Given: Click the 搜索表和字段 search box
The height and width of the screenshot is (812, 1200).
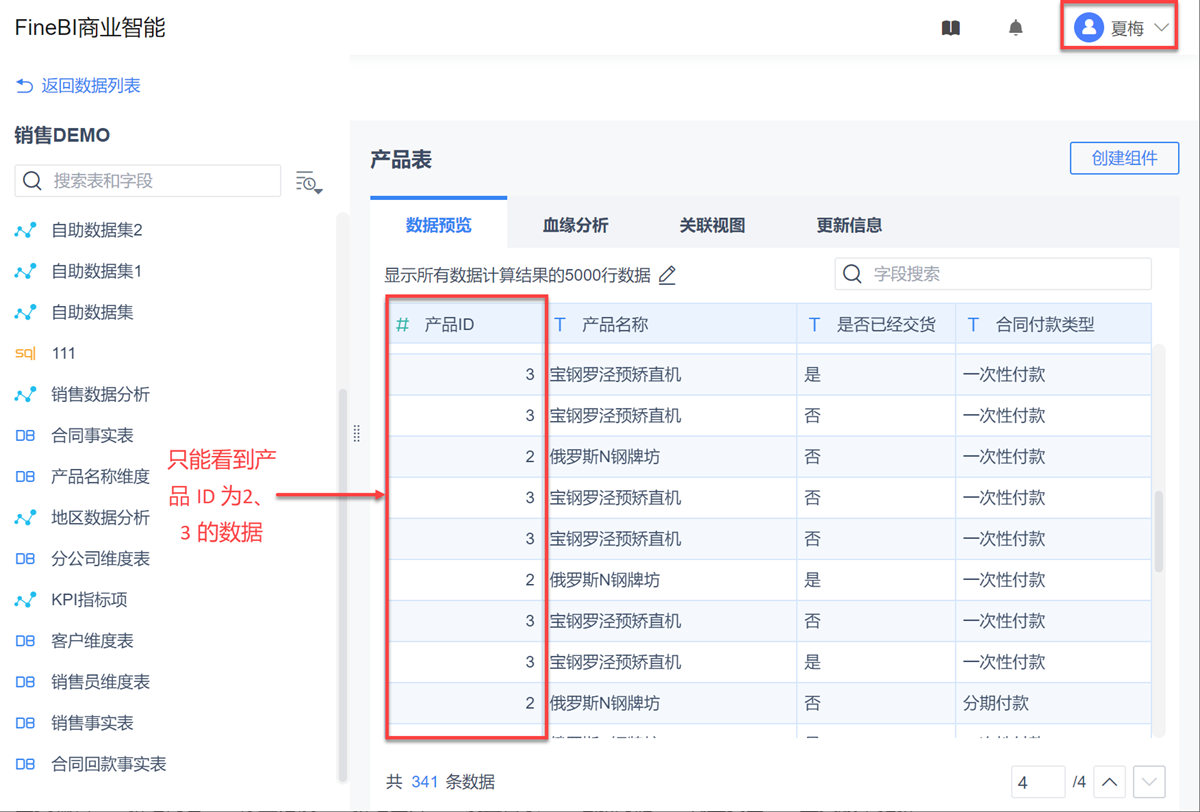Looking at the screenshot, I should coord(148,181).
